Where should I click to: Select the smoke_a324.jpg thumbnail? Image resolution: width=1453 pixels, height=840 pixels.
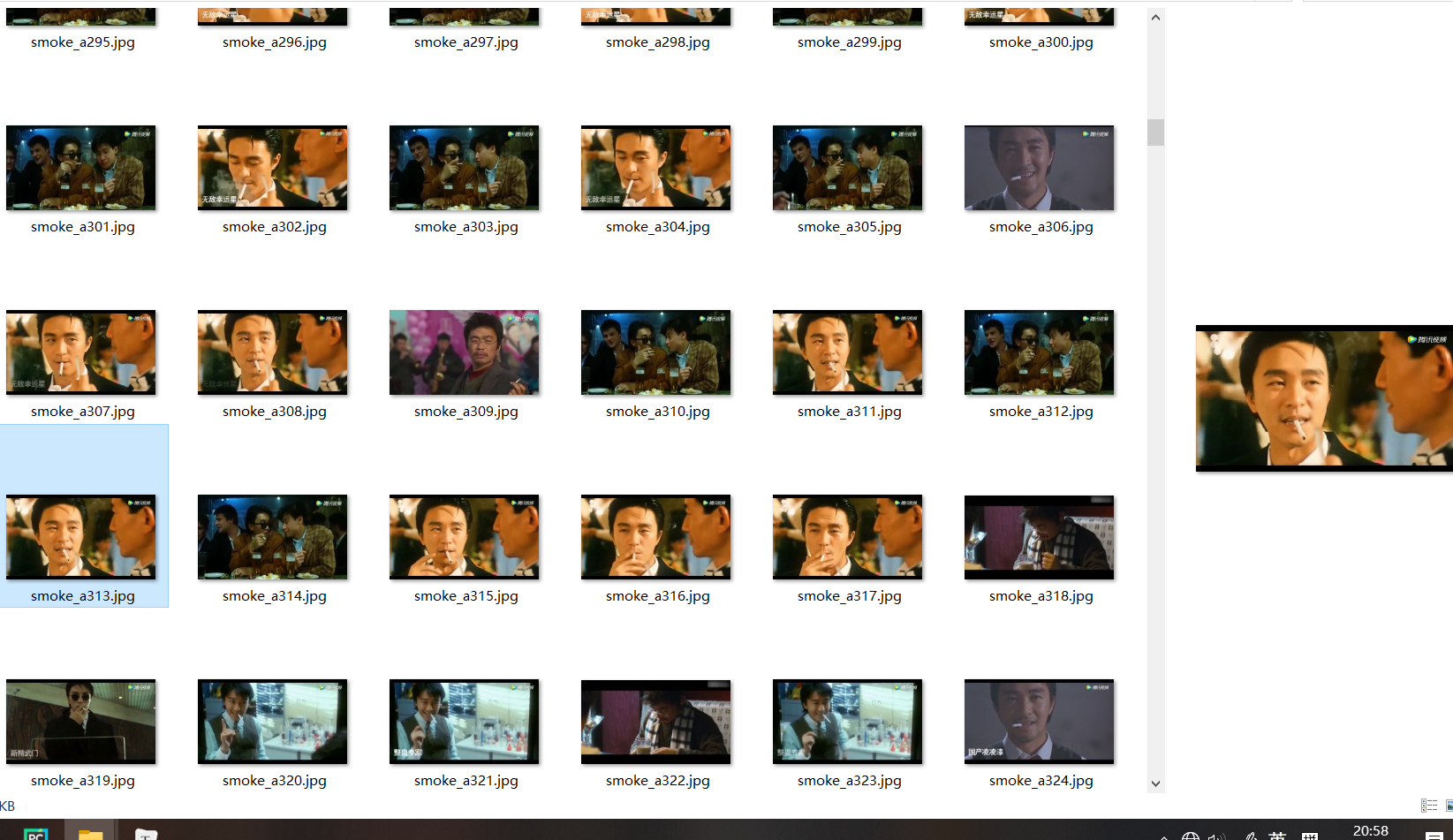[x=1040, y=722]
